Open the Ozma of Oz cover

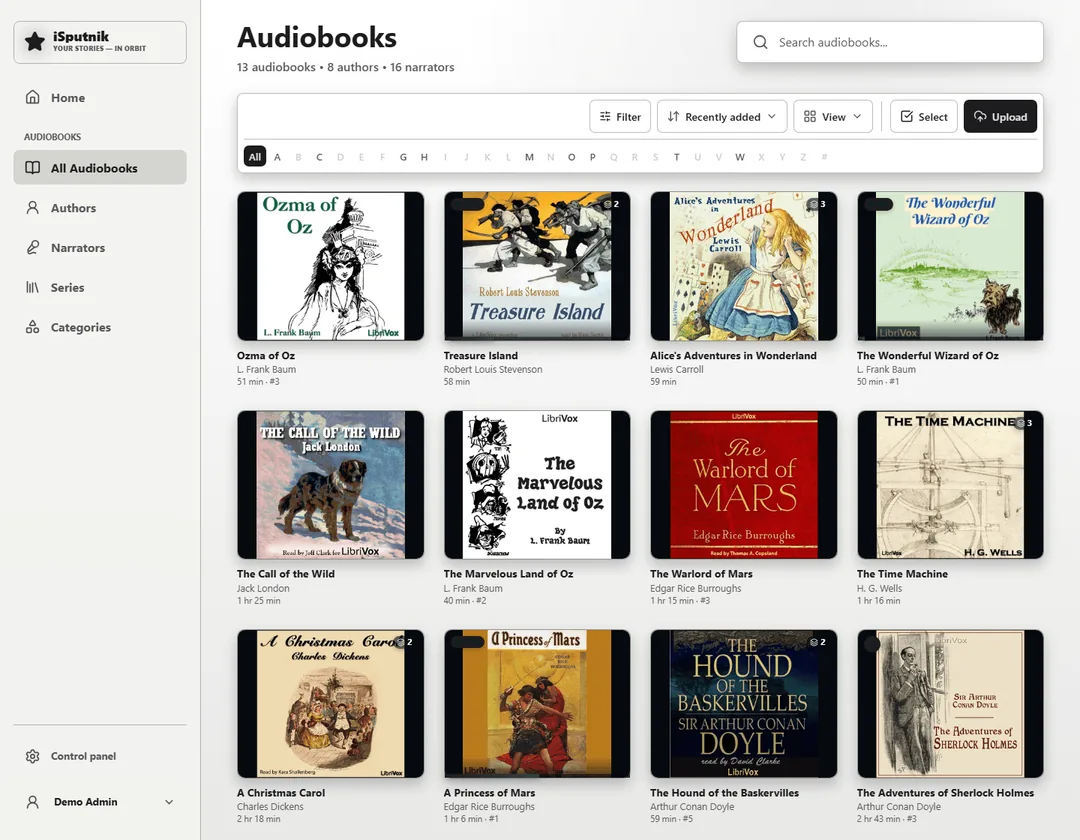click(331, 266)
